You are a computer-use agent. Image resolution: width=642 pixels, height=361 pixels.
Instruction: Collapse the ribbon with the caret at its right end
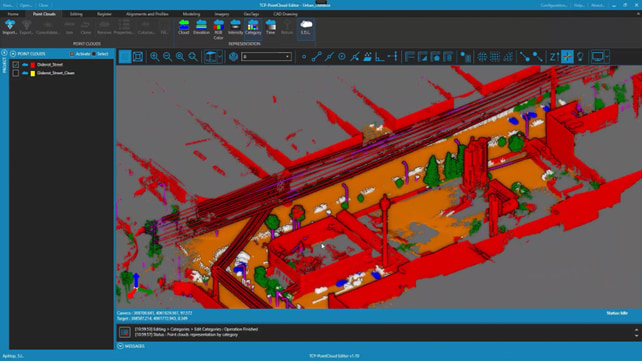click(638, 14)
